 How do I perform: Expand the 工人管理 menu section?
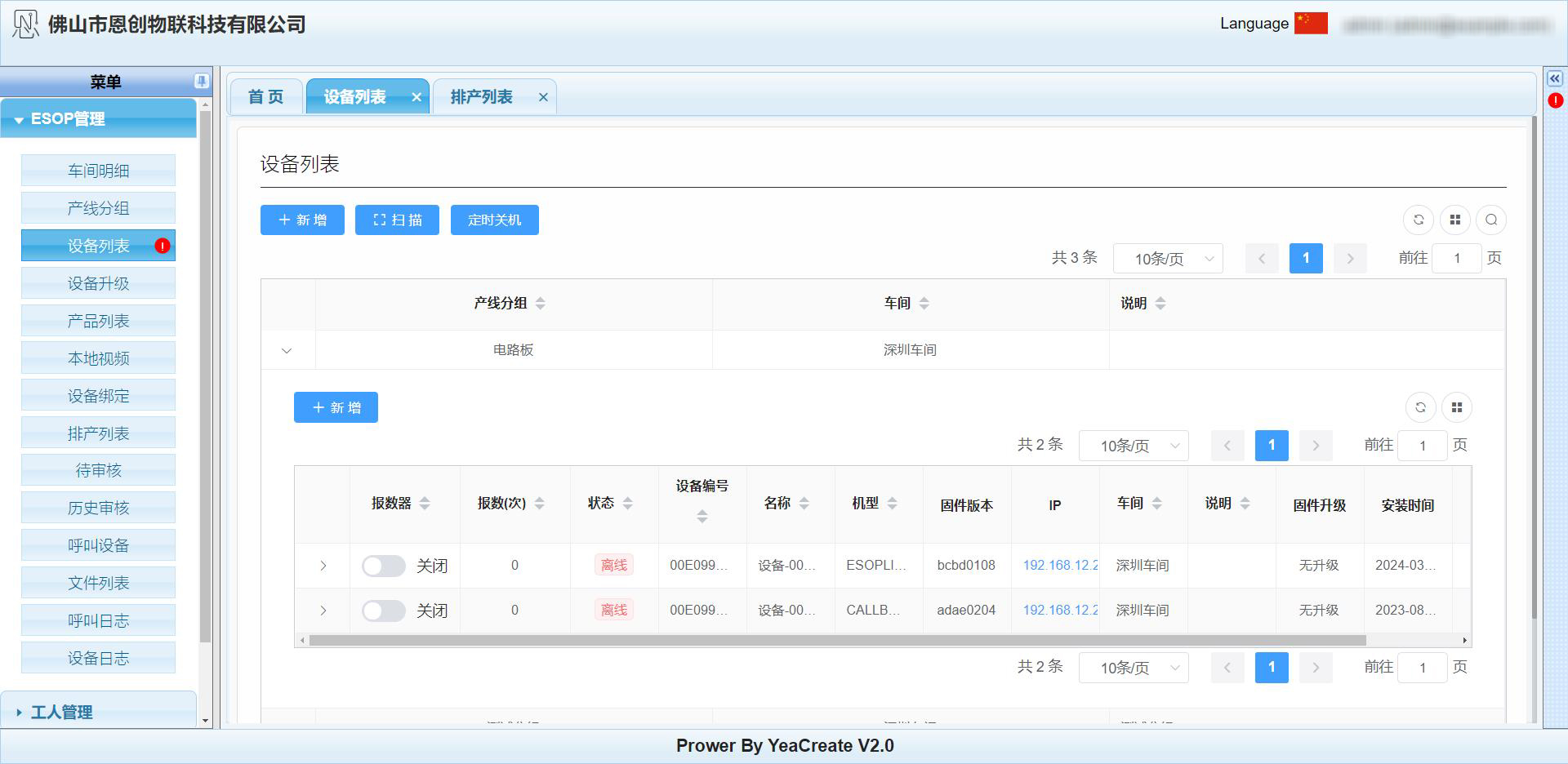point(61,712)
